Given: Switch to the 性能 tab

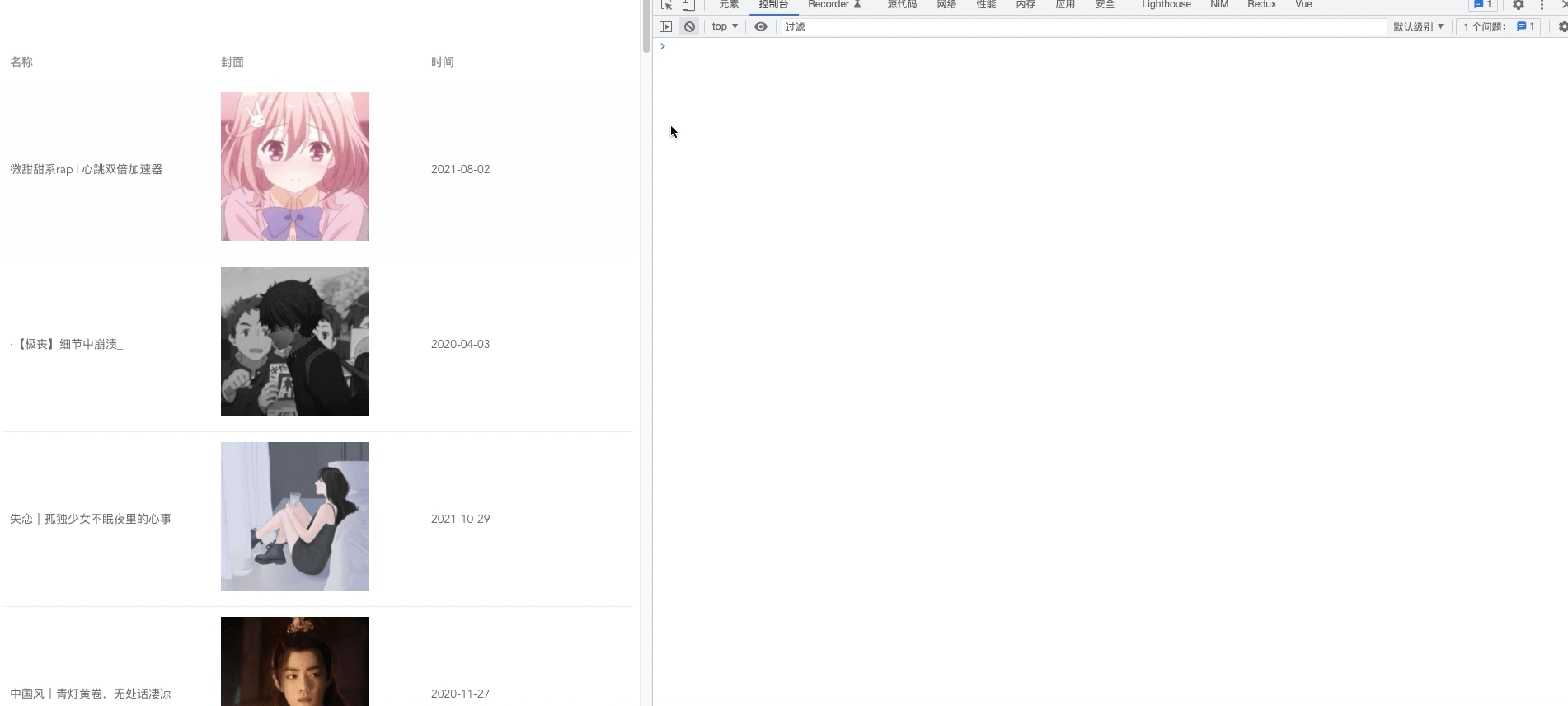Looking at the screenshot, I should pos(986,5).
